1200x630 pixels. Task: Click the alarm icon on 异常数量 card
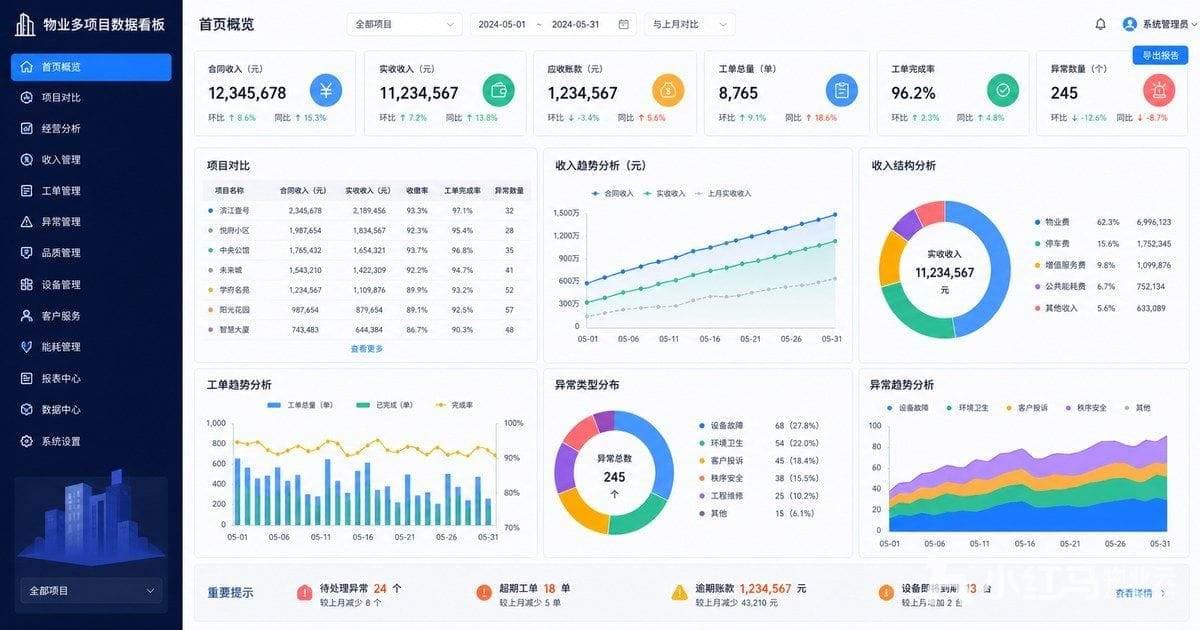[x=1159, y=90]
